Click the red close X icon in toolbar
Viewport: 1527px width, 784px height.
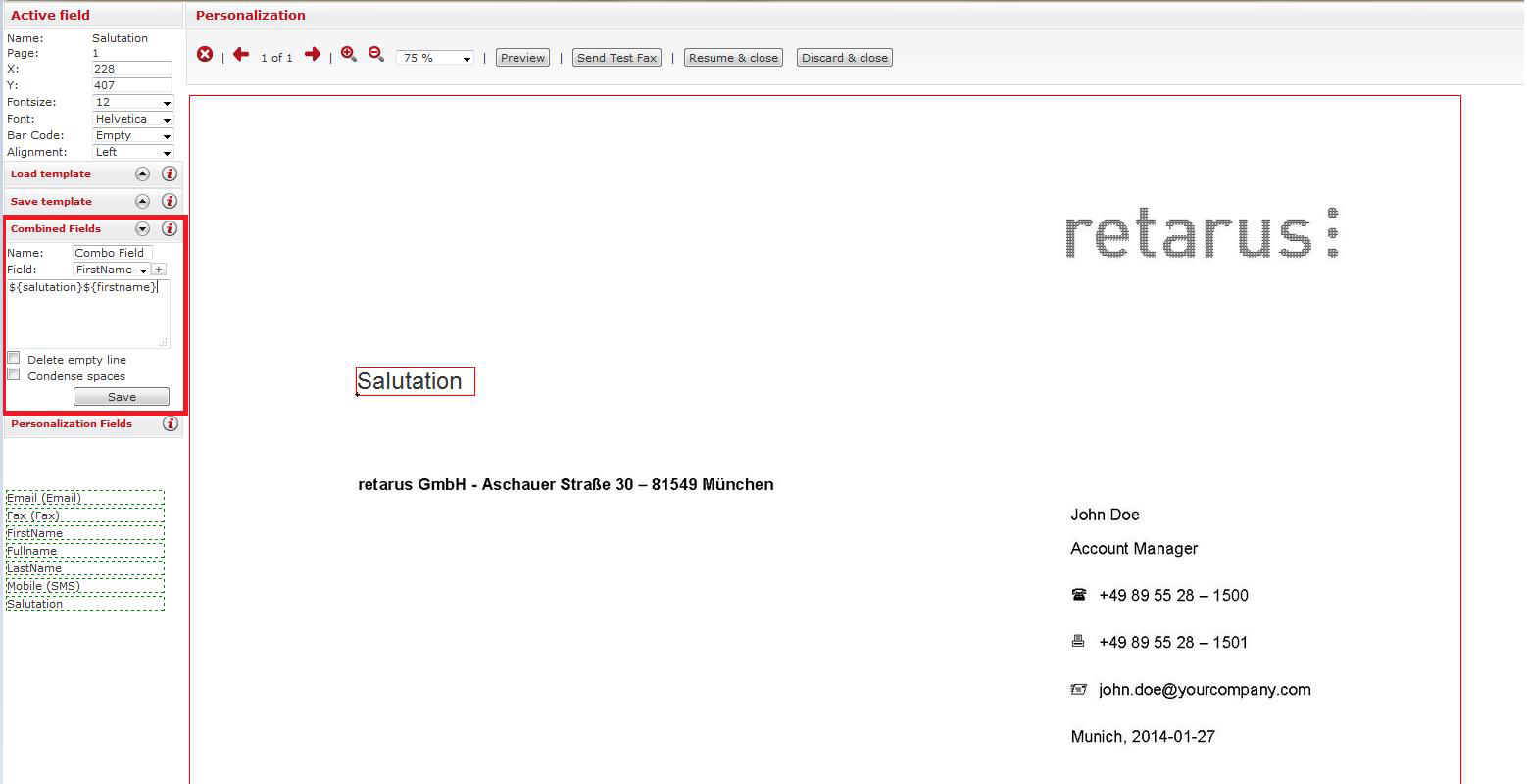coord(205,55)
